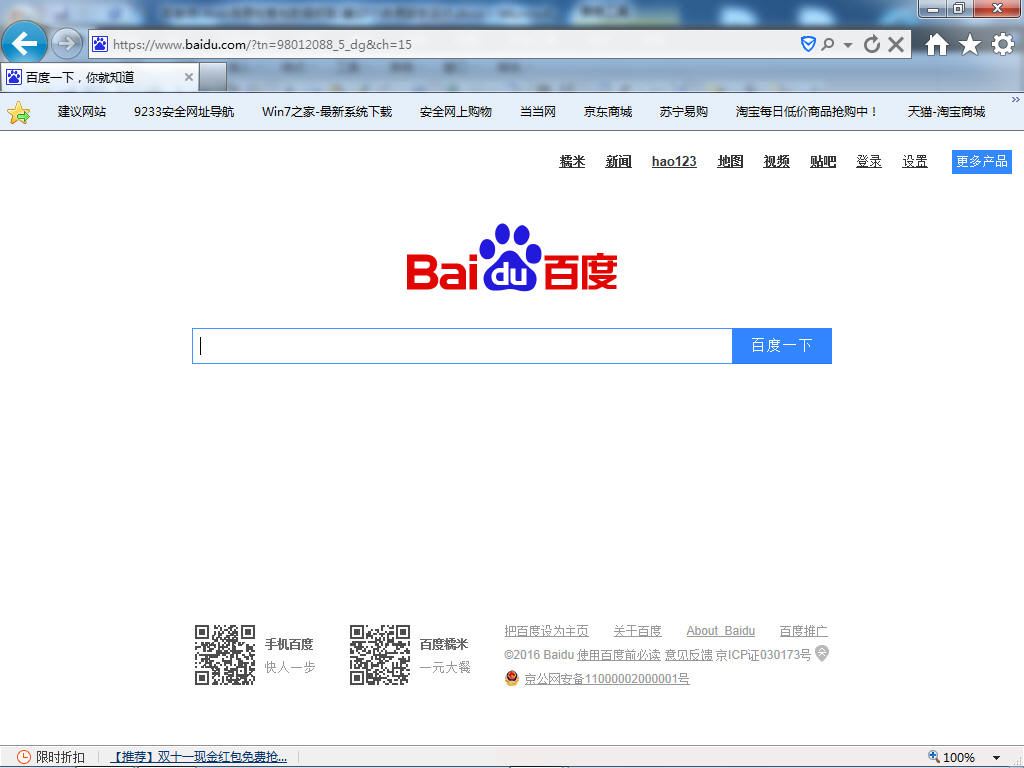
Task: Click into the Baidu search input field
Action: [462, 345]
